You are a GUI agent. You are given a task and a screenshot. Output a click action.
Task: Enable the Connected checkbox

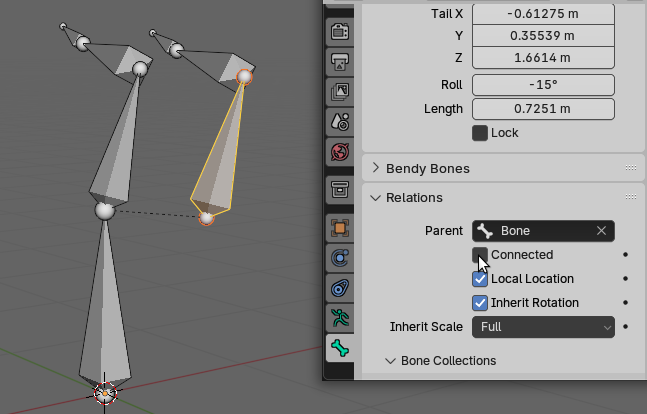click(479, 255)
